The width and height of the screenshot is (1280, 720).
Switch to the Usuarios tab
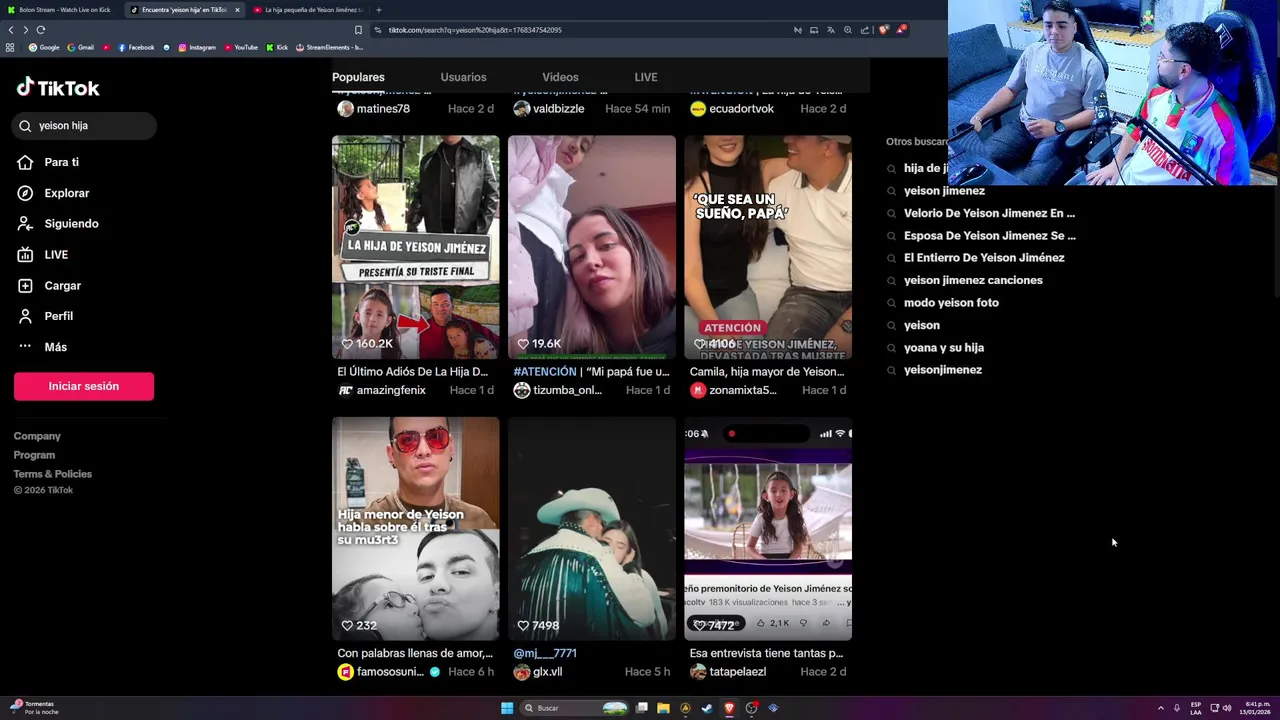click(463, 77)
